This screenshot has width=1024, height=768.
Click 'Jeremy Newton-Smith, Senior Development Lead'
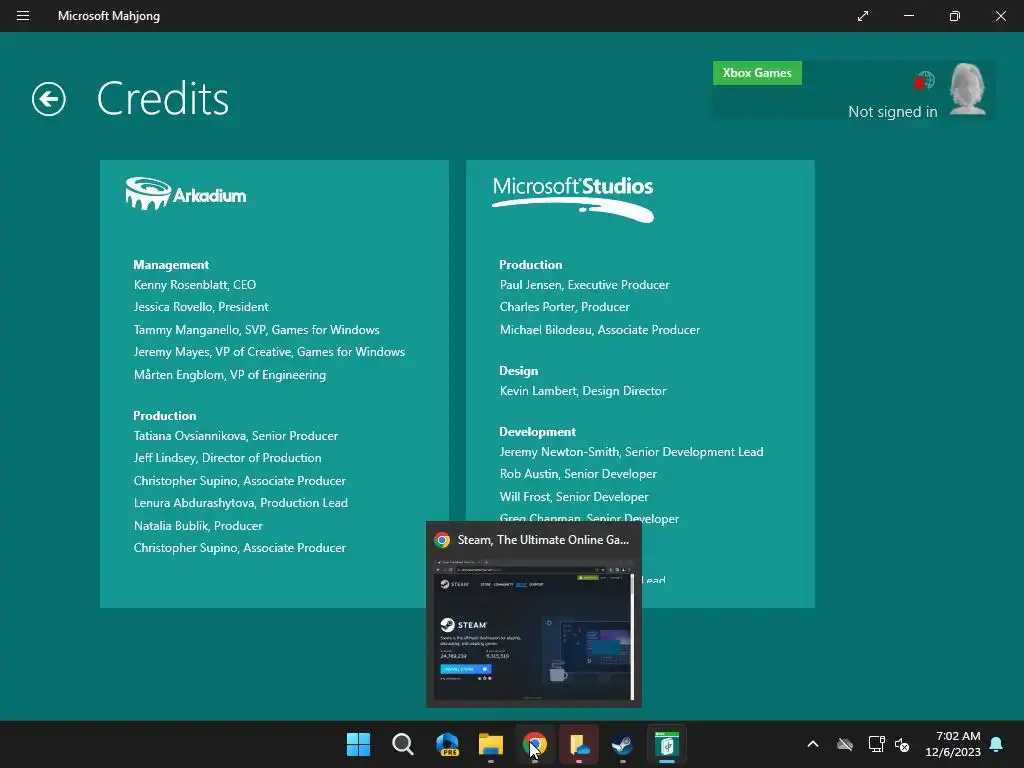[631, 452]
